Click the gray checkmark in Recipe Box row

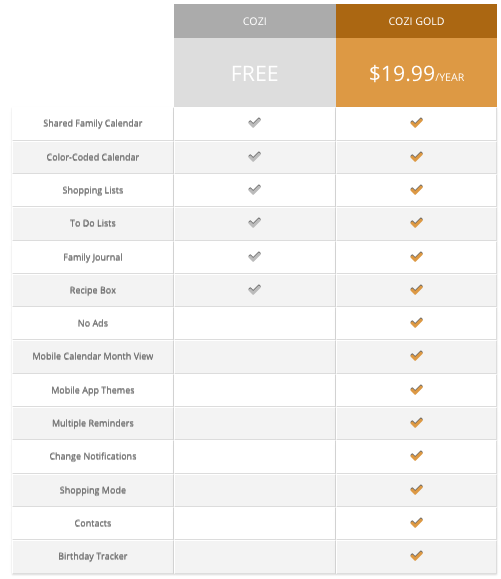(254, 289)
